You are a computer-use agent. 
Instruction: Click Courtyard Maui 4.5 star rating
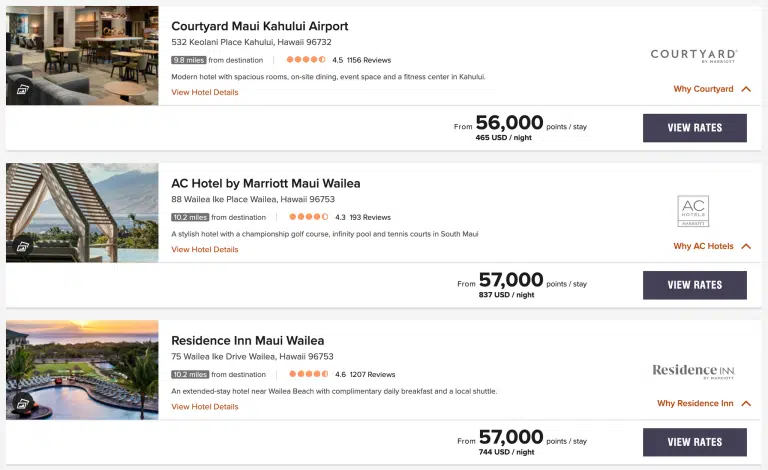[306, 60]
